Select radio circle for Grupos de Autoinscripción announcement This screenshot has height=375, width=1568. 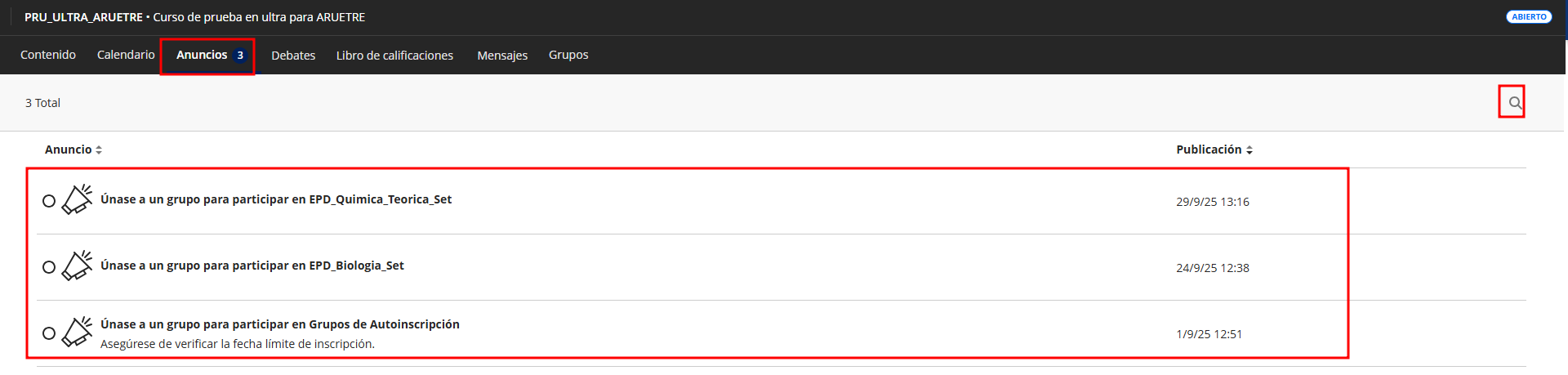pos(49,333)
